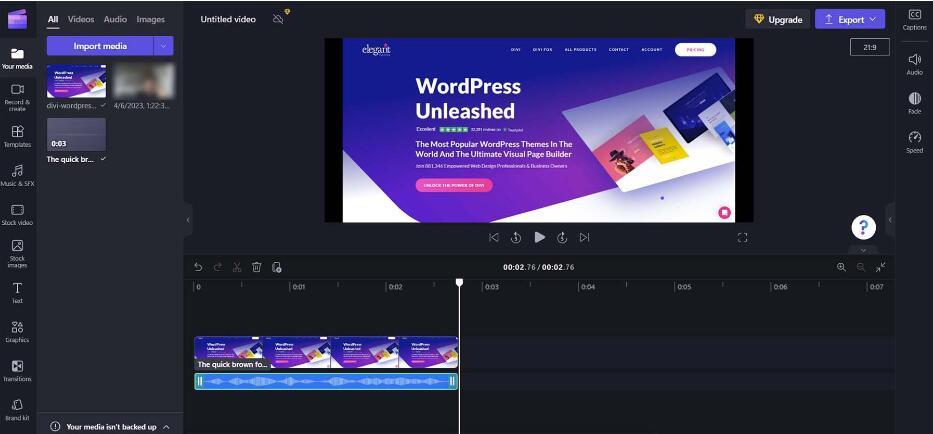Image resolution: width=933 pixels, height=434 pixels.
Task: Select the divi-wordpress media thumbnail
Action: point(76,82)
